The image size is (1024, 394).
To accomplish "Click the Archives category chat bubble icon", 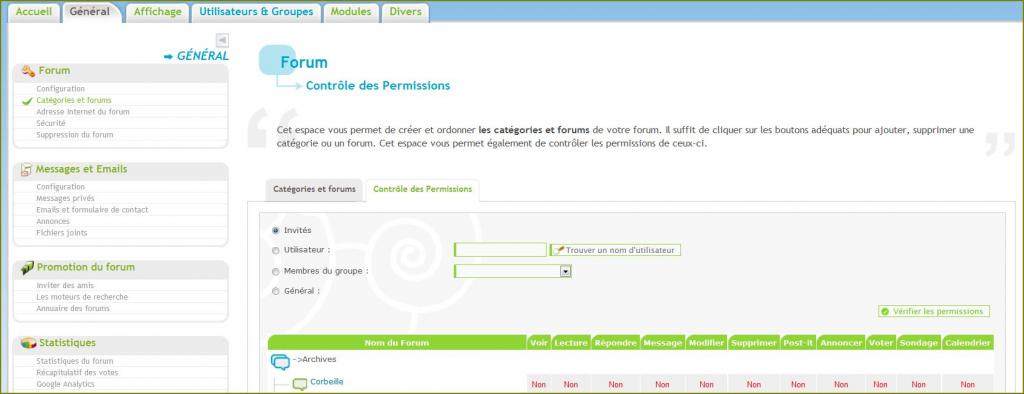I will click(280, 361).
